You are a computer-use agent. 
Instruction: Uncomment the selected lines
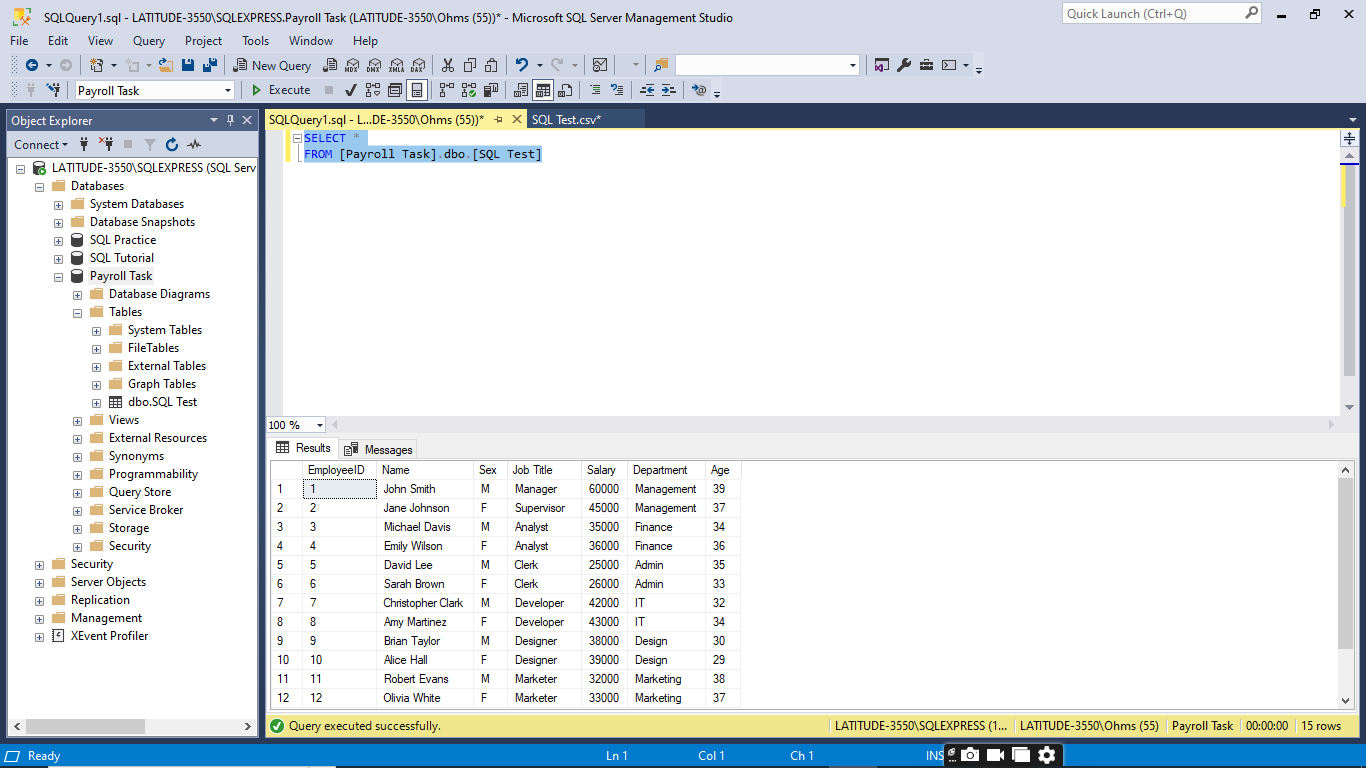click(617, 90)
